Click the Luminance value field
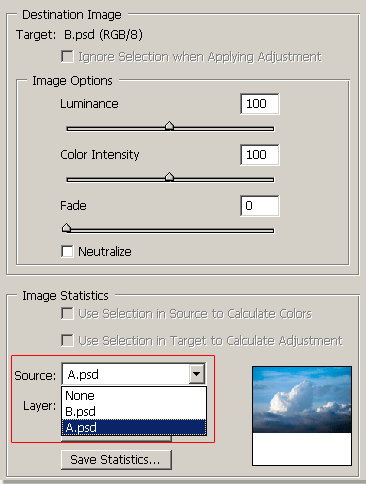 (260, 104)
